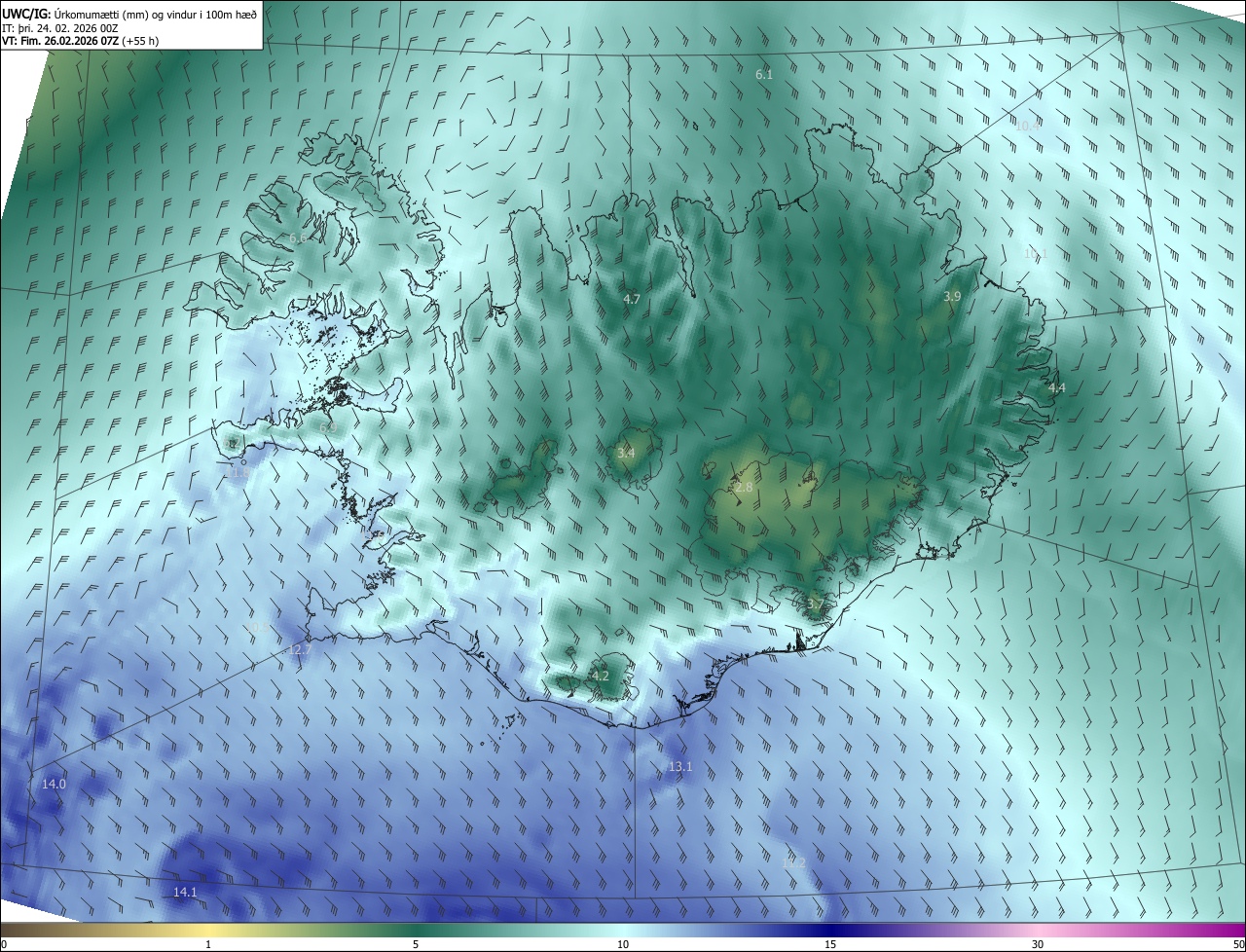Click the 1 tick label on the colorbar

pyautogui.click(x=208, y=944)
